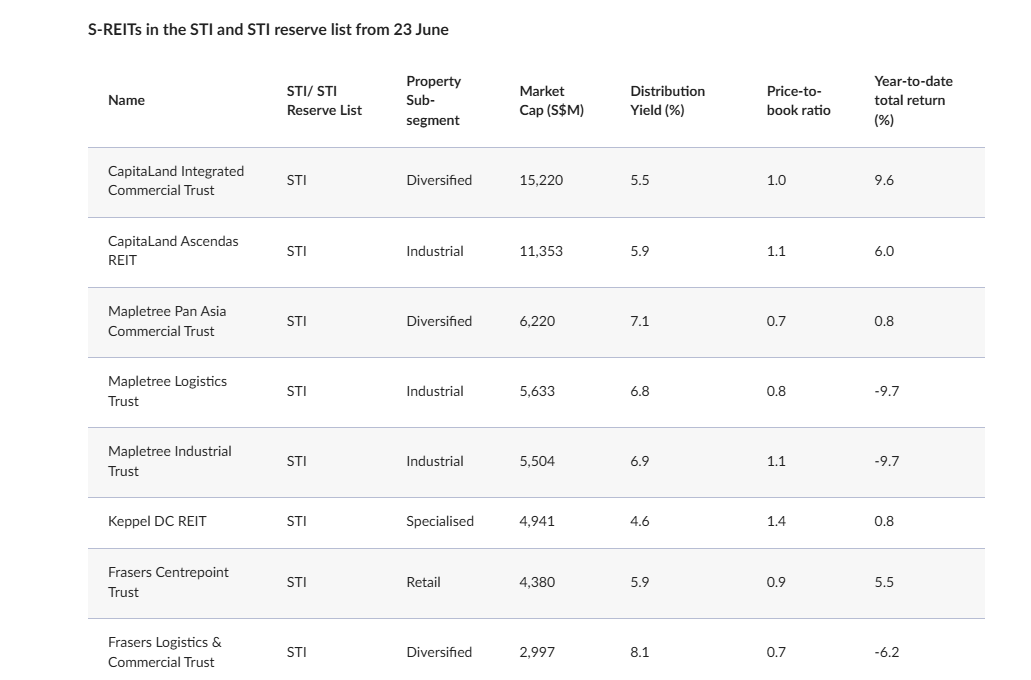The image size is (1031, 680).
Task: Click the 'Property Sub-segment' column header
Action: [433, 100]
